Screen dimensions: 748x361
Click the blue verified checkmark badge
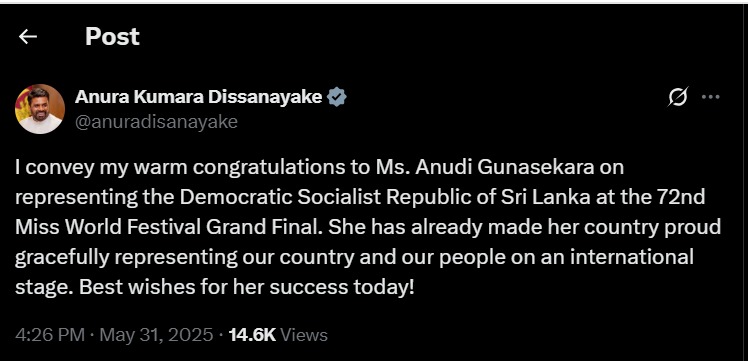(x=337, y=97)
